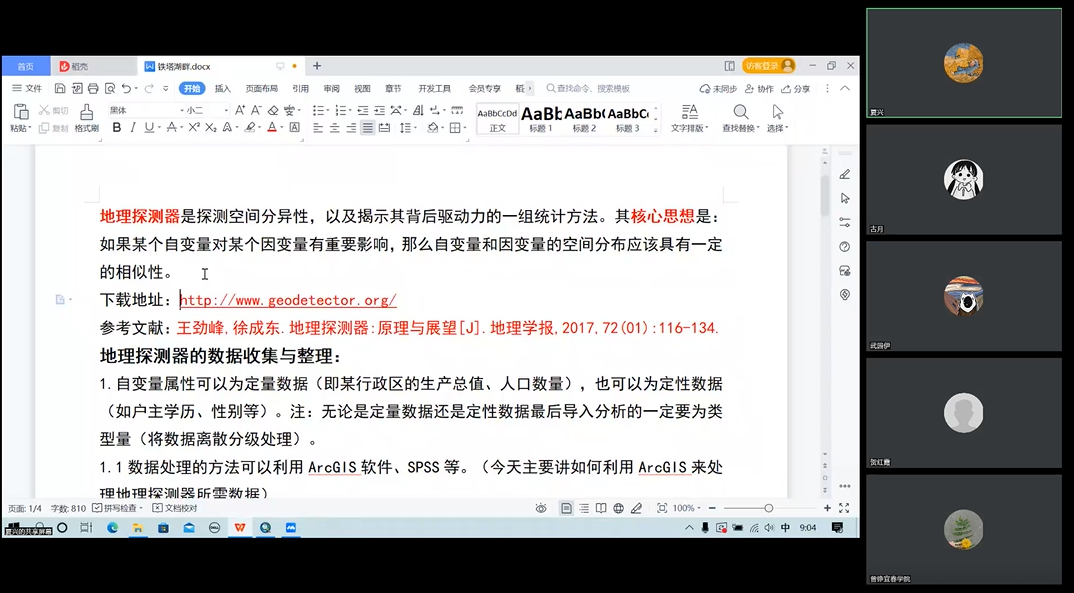Expand the 文字排版 dropdown
The width and height of the screenshot is (1074, 593).
689,128
